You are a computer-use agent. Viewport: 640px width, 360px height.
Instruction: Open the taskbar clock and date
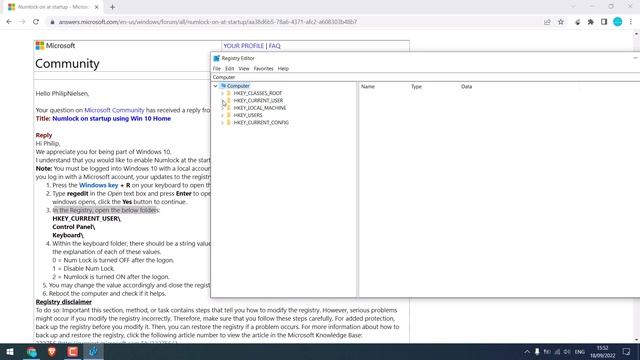[x=602, y=352]
